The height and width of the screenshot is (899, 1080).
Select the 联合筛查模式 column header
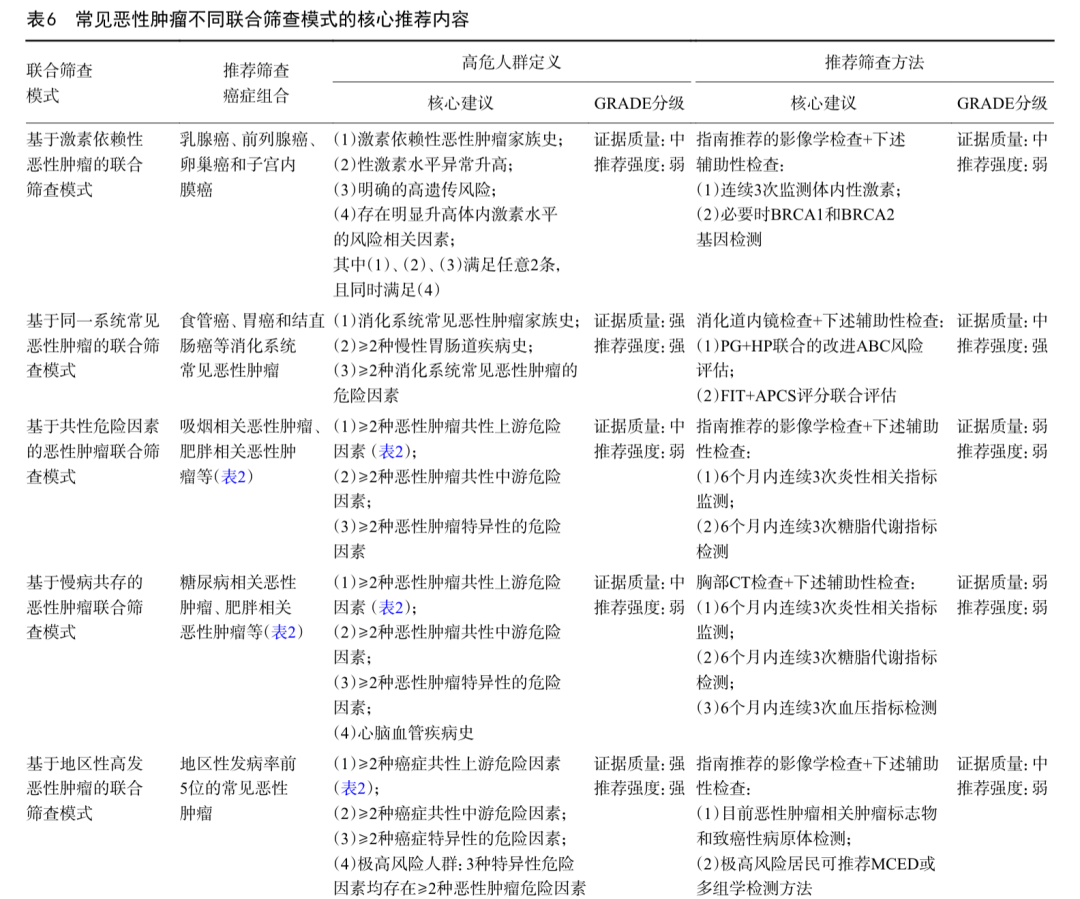coord(60,83)
